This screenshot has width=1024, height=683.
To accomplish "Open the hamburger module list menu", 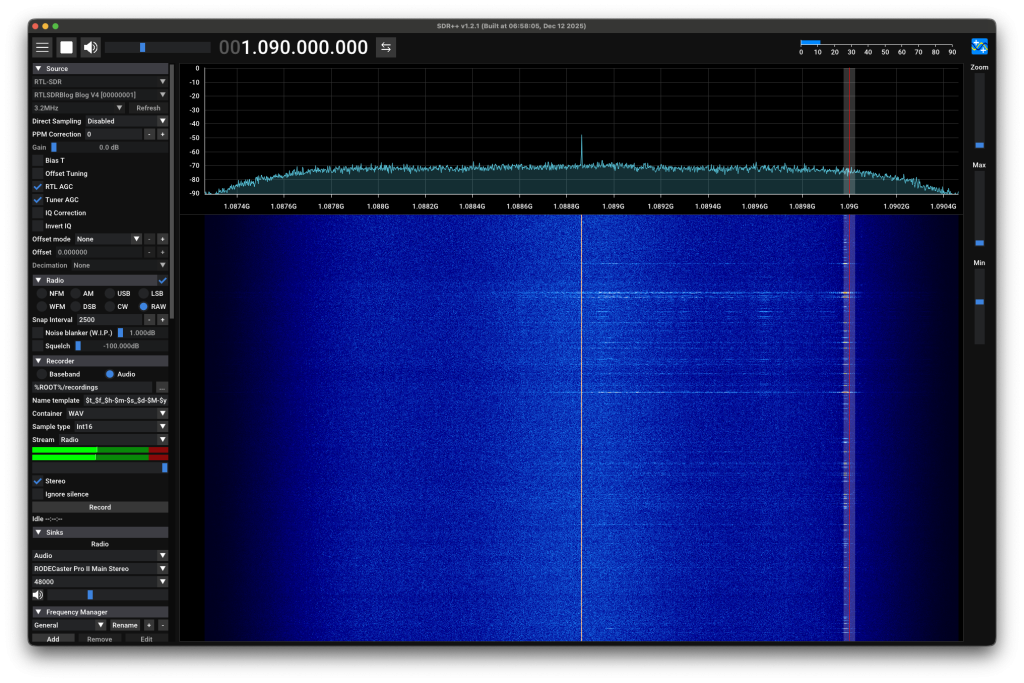I will coord(41,46).
